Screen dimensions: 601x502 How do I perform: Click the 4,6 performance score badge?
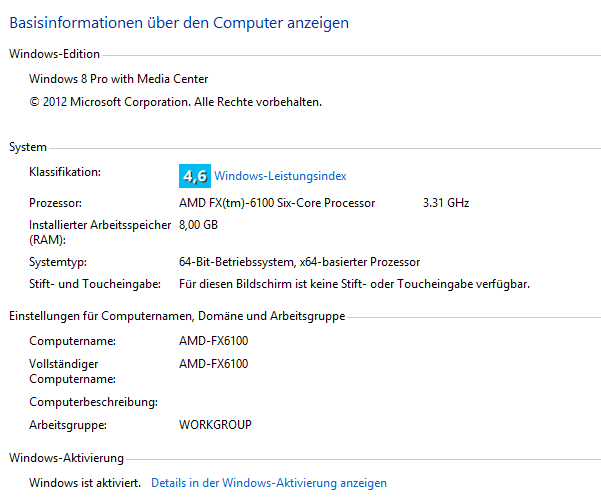(x=195, y=176)
